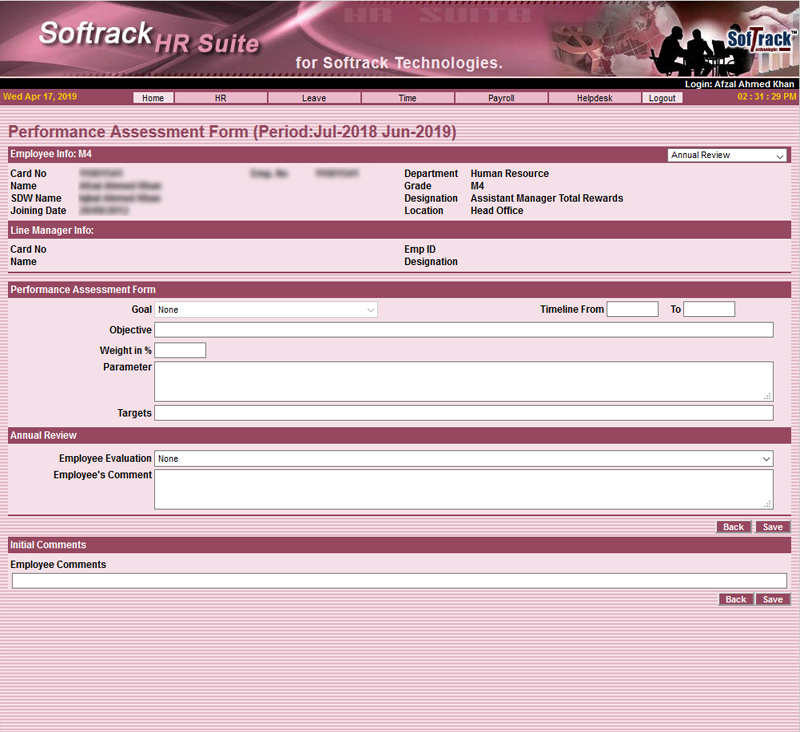Click the Logout button in the navigation bar
The height and width of the screenshot is (732, 800).
tap(662, 98)
